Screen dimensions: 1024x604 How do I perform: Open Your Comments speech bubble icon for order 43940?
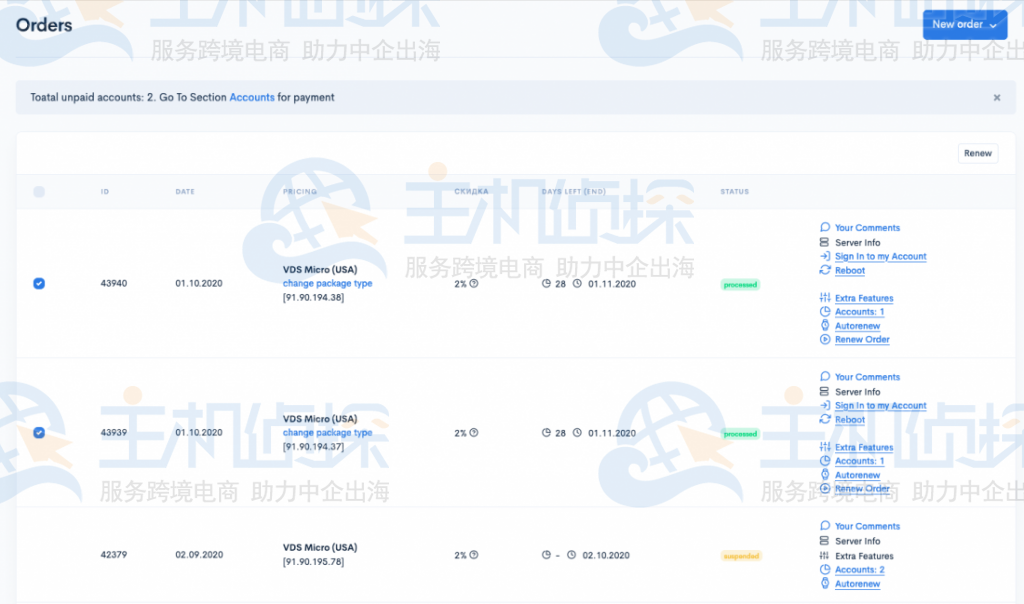click(x=825, y=228)
